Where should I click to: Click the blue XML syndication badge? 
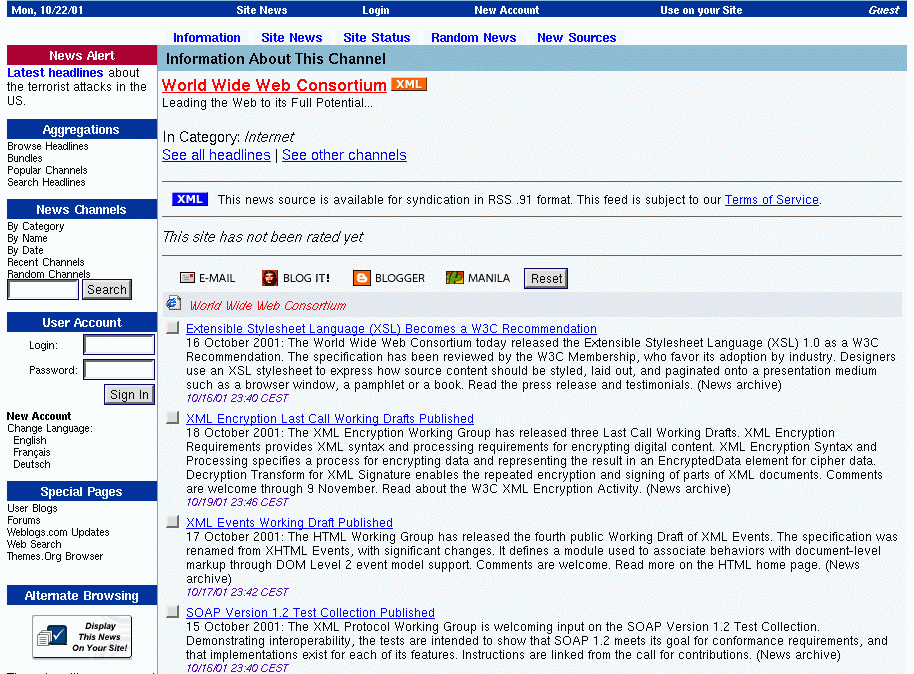[190, 199]
